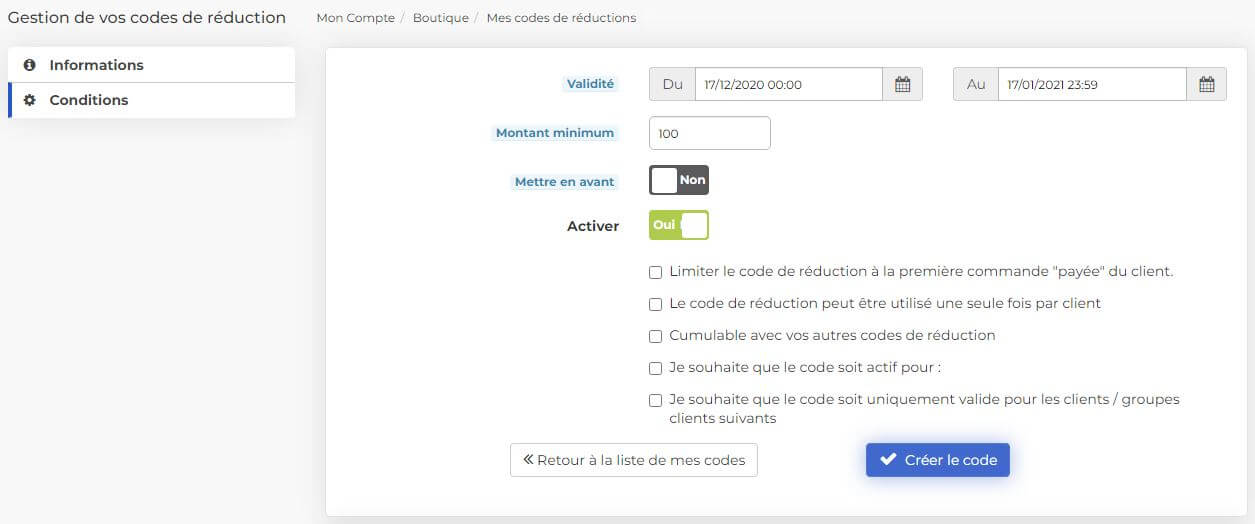
Task: Click the Informations info icon
Action: point(29,65)
